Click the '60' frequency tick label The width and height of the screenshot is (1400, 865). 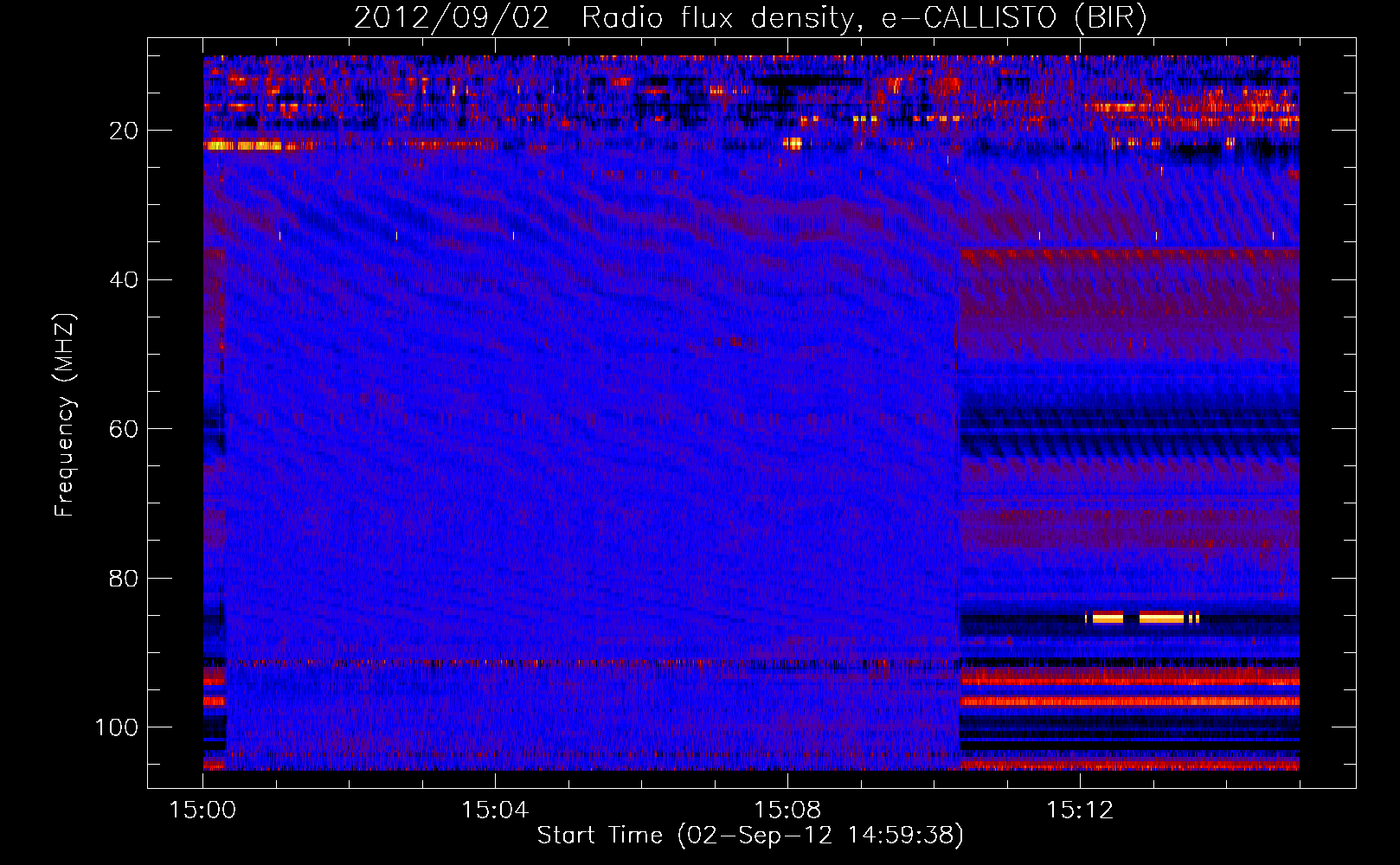point(125,429)
